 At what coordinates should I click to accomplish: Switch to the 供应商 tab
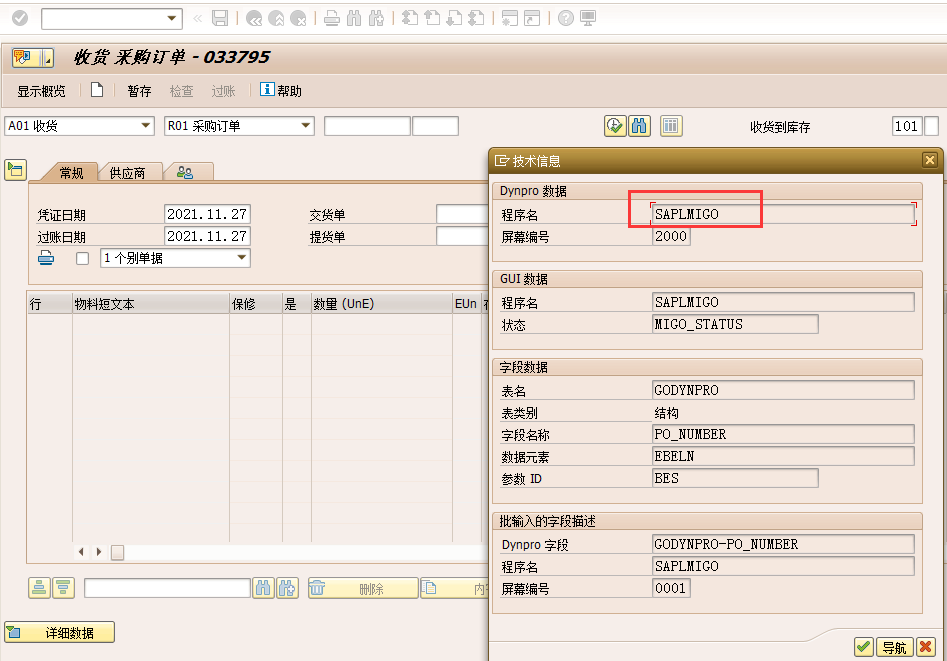pos(127,173)
